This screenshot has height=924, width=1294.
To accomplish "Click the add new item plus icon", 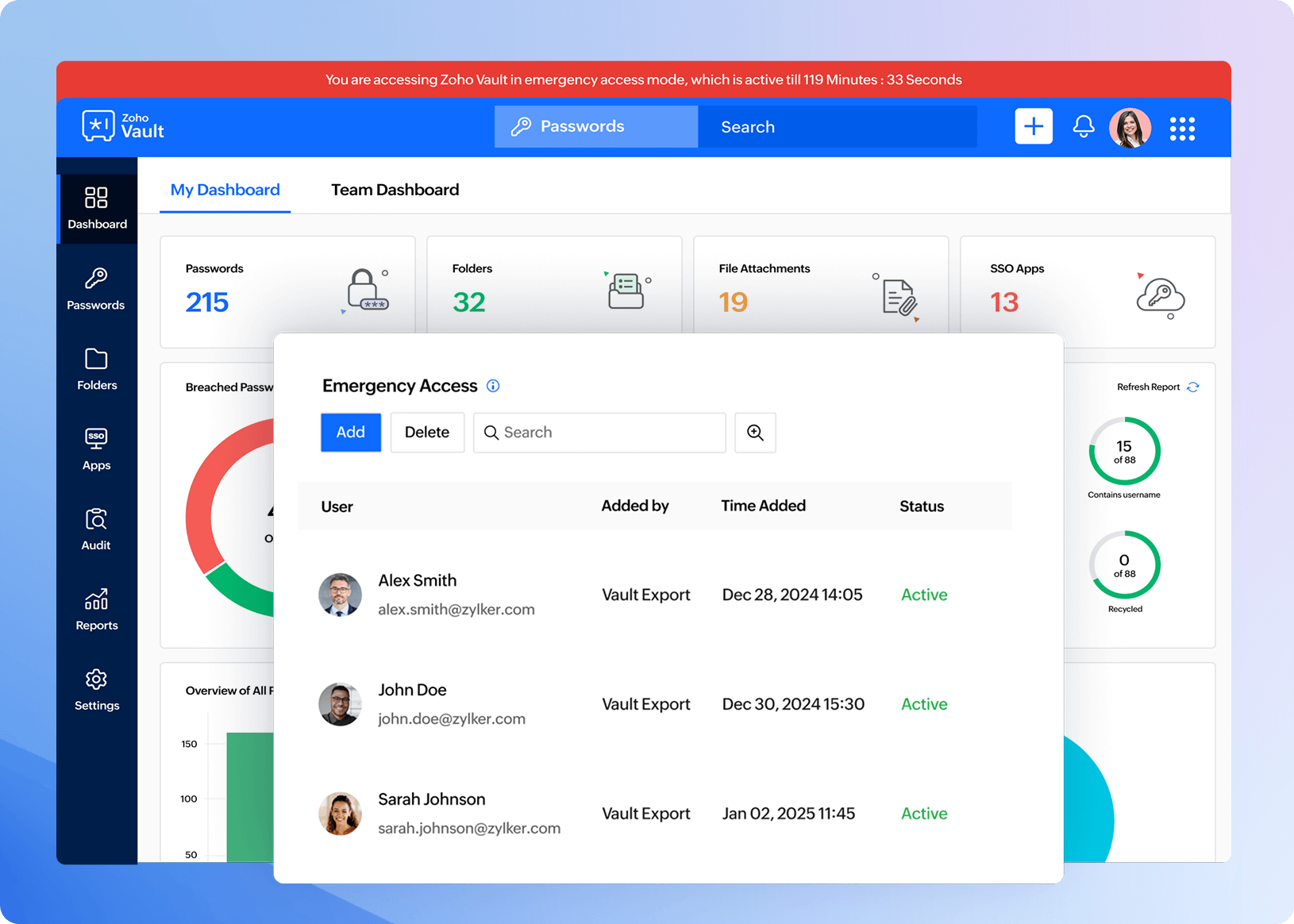I will pyautogui.click(x=1033, y=126).
